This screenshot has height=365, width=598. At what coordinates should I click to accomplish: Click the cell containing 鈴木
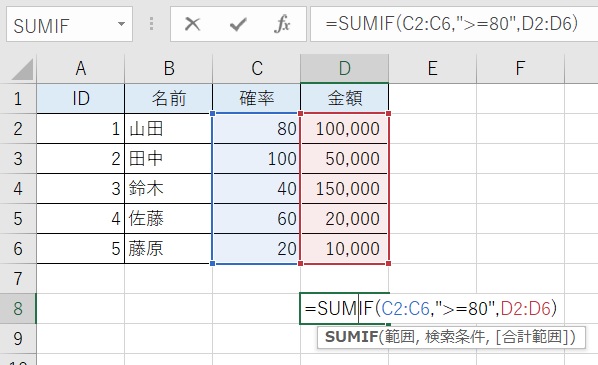(169, 189)
